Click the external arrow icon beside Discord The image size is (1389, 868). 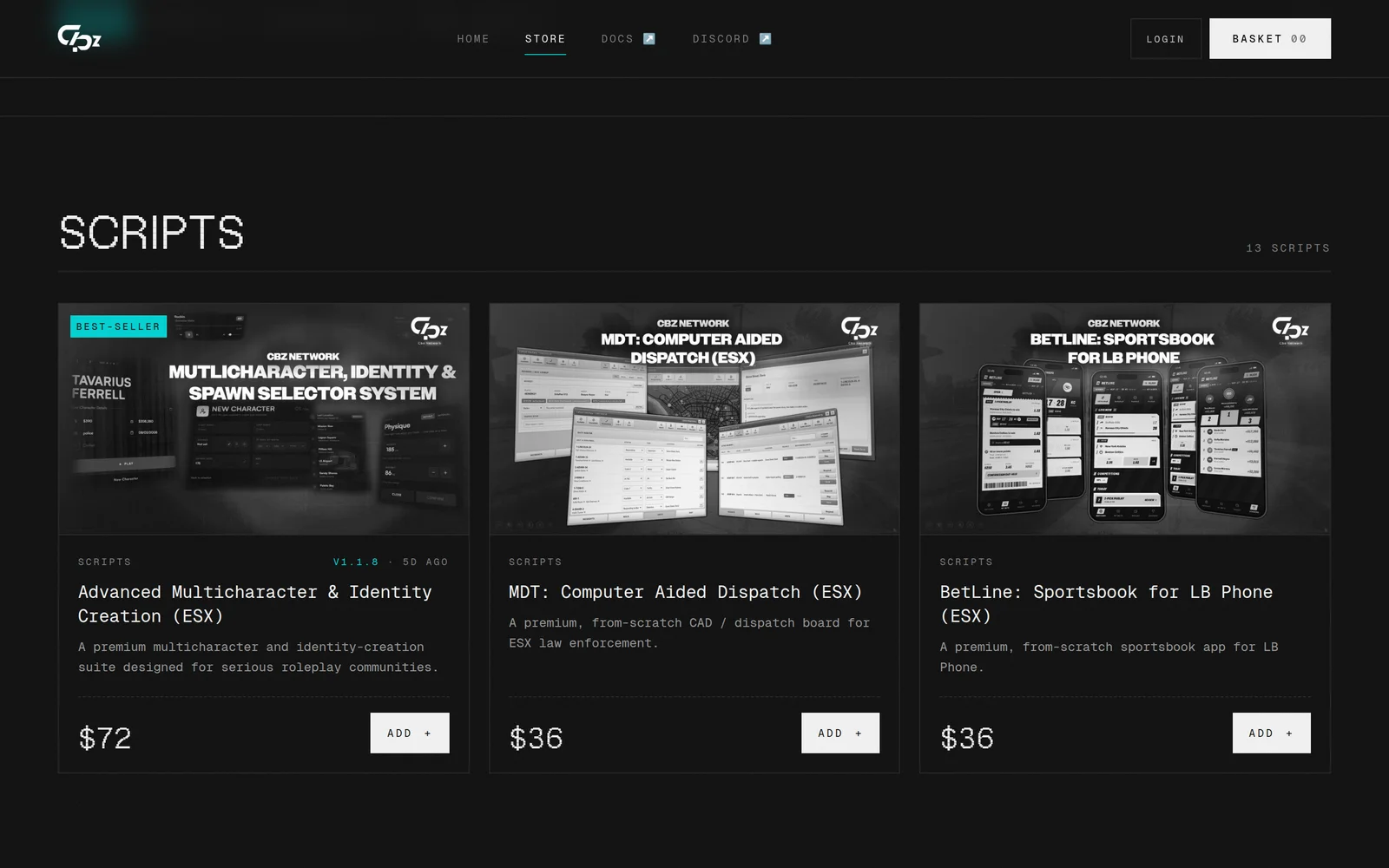click(x=765, y=39)
